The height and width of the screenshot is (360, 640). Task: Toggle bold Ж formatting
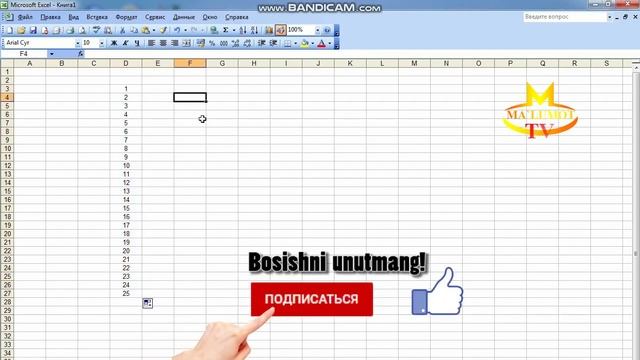(x=114, y=43)
